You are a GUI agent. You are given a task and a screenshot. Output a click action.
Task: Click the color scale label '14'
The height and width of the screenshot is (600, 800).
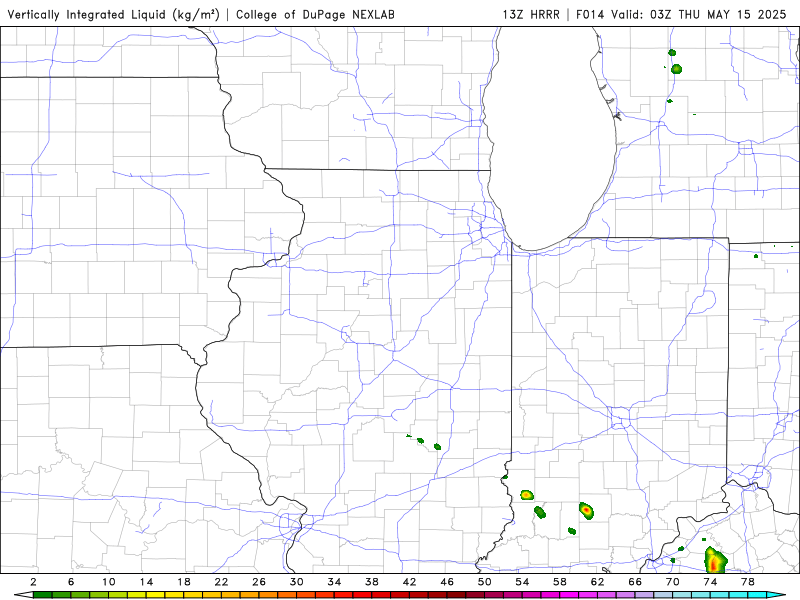coord(146,582)
